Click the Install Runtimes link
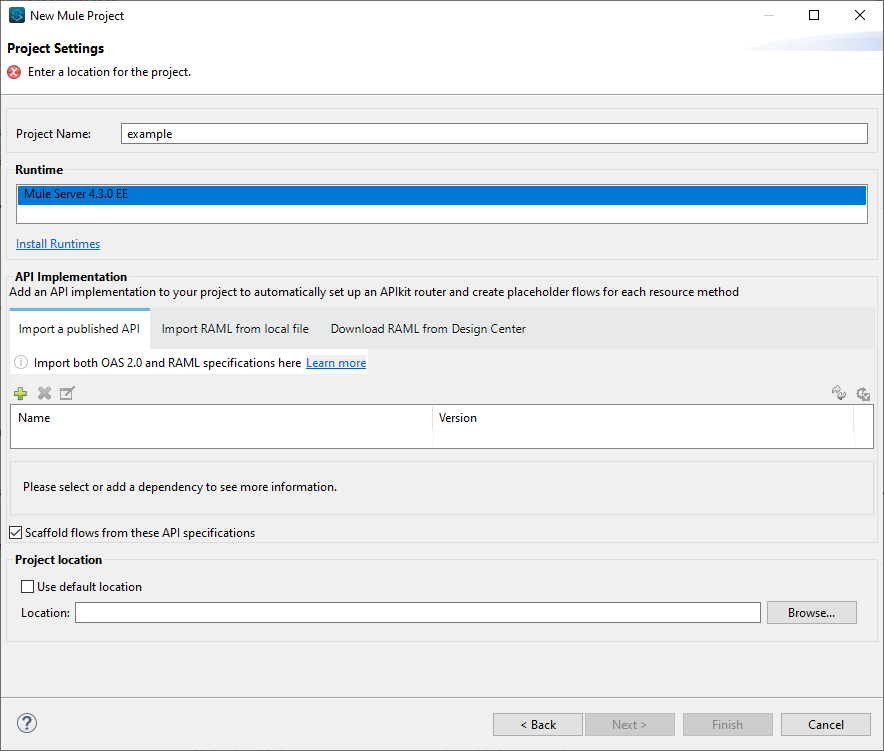Screen dimensions: 884x751 coord(58,244)
